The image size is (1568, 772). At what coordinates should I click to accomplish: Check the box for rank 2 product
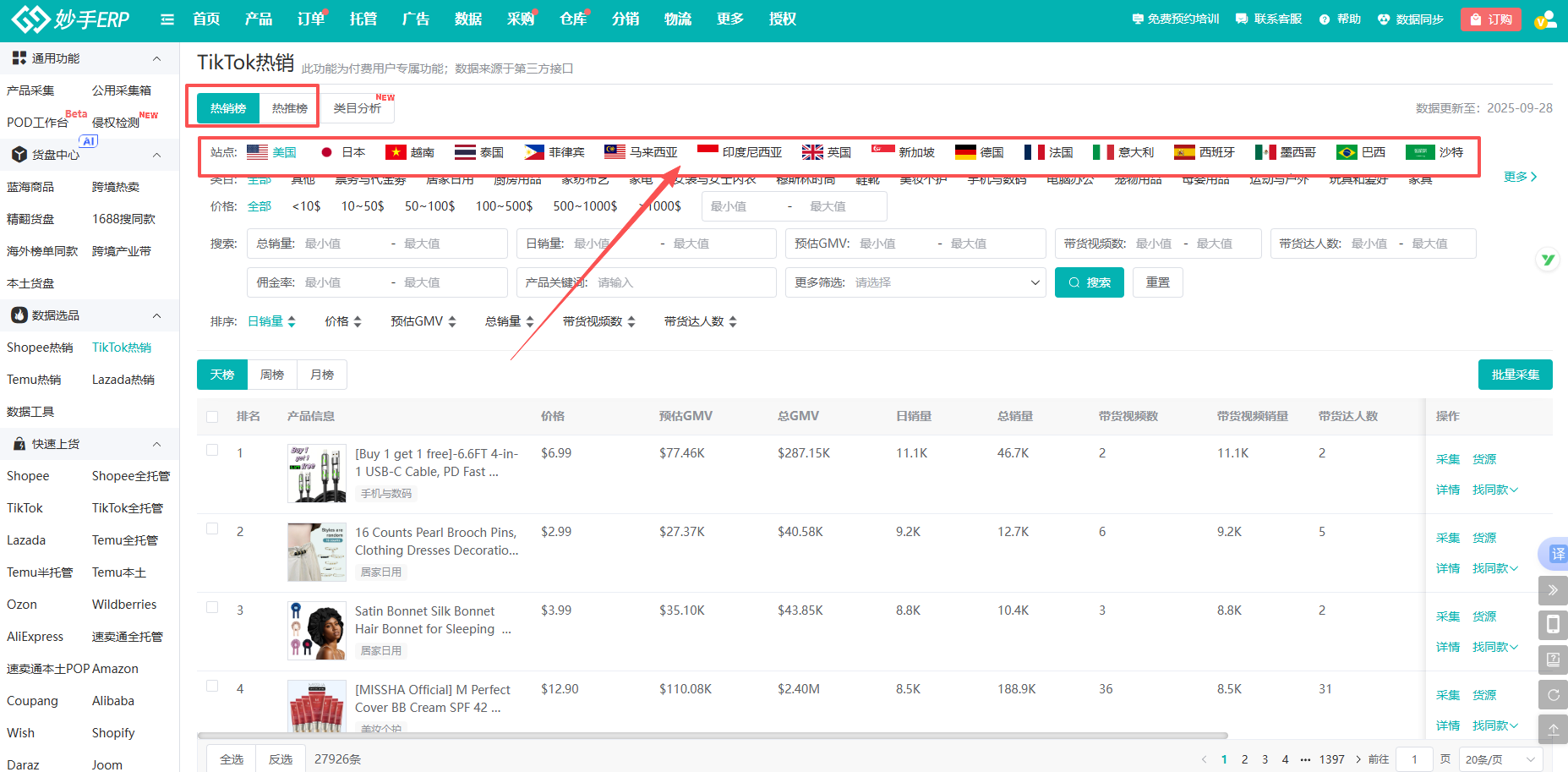(212, 529)
